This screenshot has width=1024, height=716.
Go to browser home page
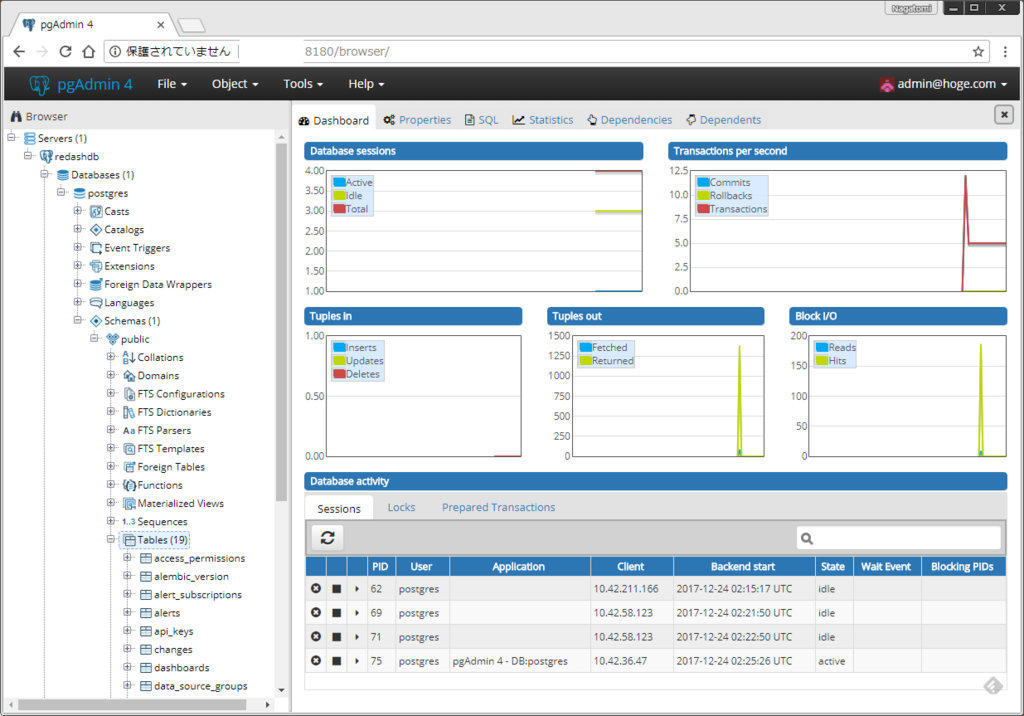pyautogui.click(x=89, y=52)
